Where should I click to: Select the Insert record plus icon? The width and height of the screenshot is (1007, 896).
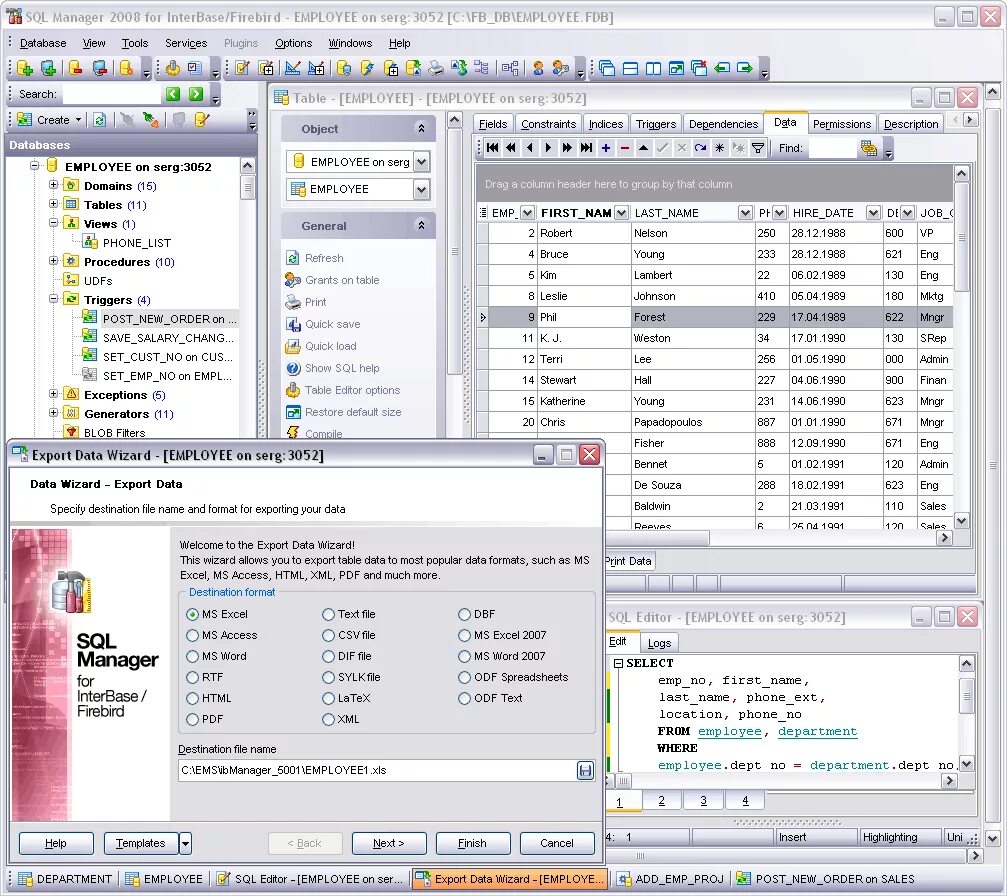(606, 147)
